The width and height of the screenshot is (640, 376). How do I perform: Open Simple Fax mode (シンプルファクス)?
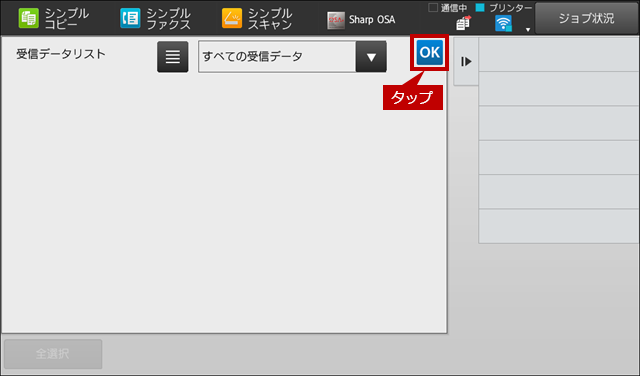[x=155, y=18]
